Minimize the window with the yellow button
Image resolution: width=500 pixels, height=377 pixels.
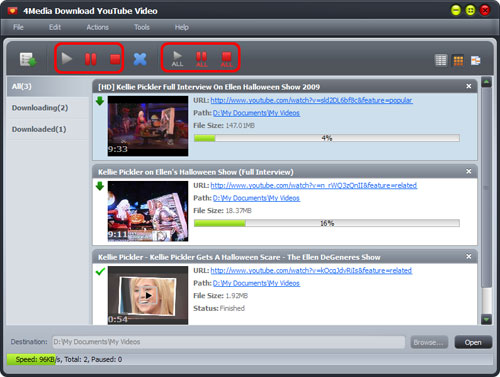[456, 10]
